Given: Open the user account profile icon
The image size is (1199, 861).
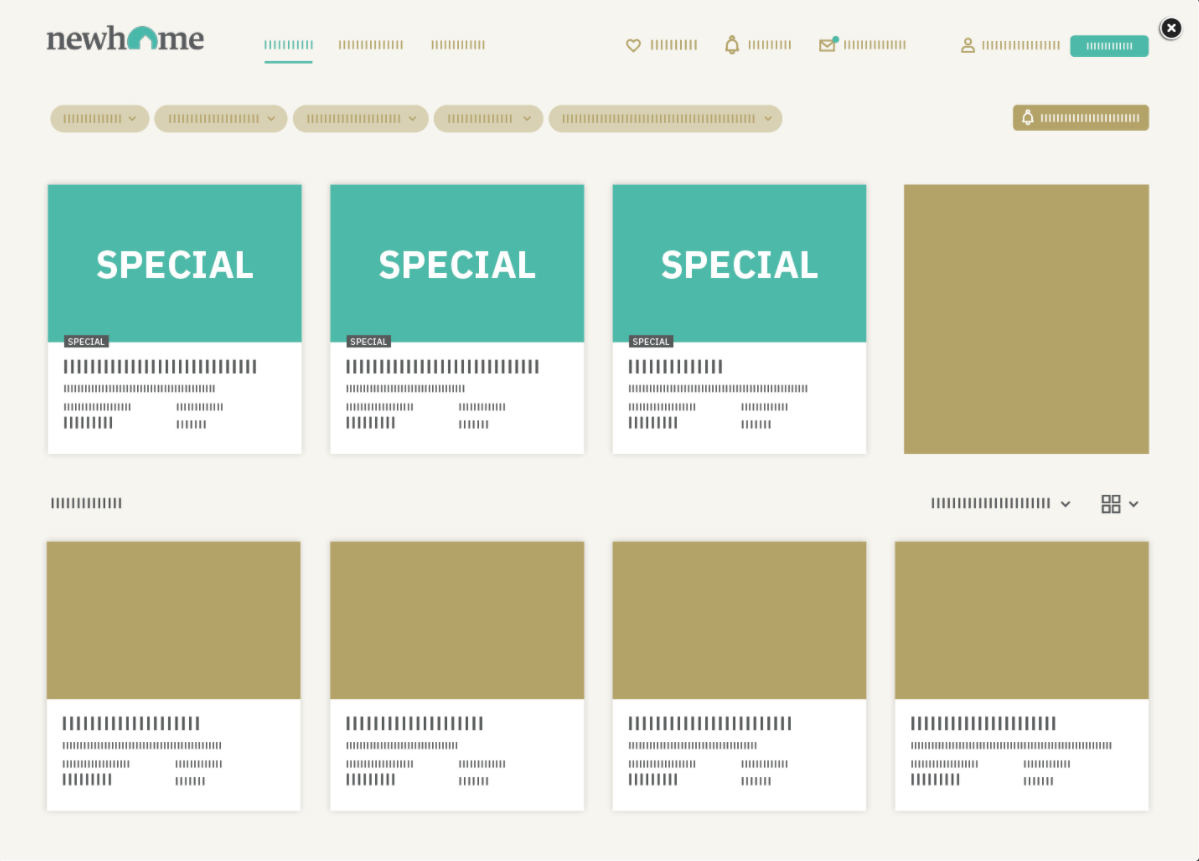Looking at the screenshot, I should (x=967, y=46).
